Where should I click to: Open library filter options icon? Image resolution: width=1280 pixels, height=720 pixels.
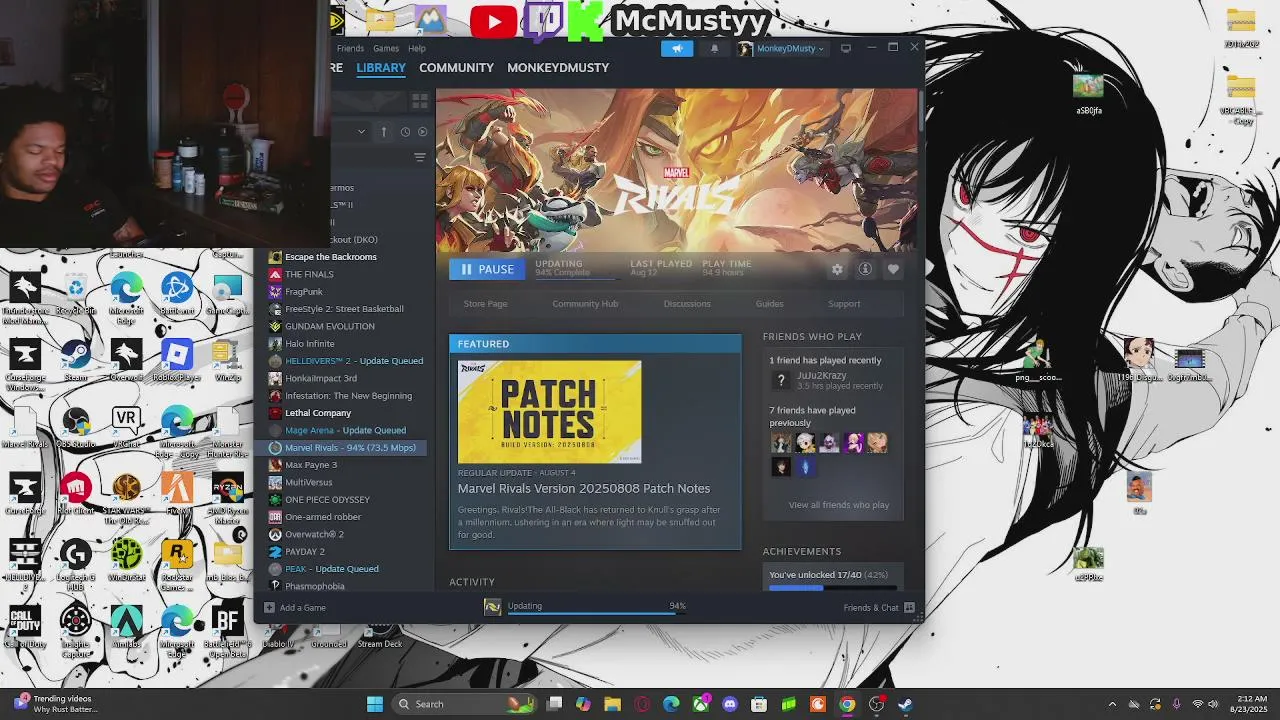[x=420, y=157]
